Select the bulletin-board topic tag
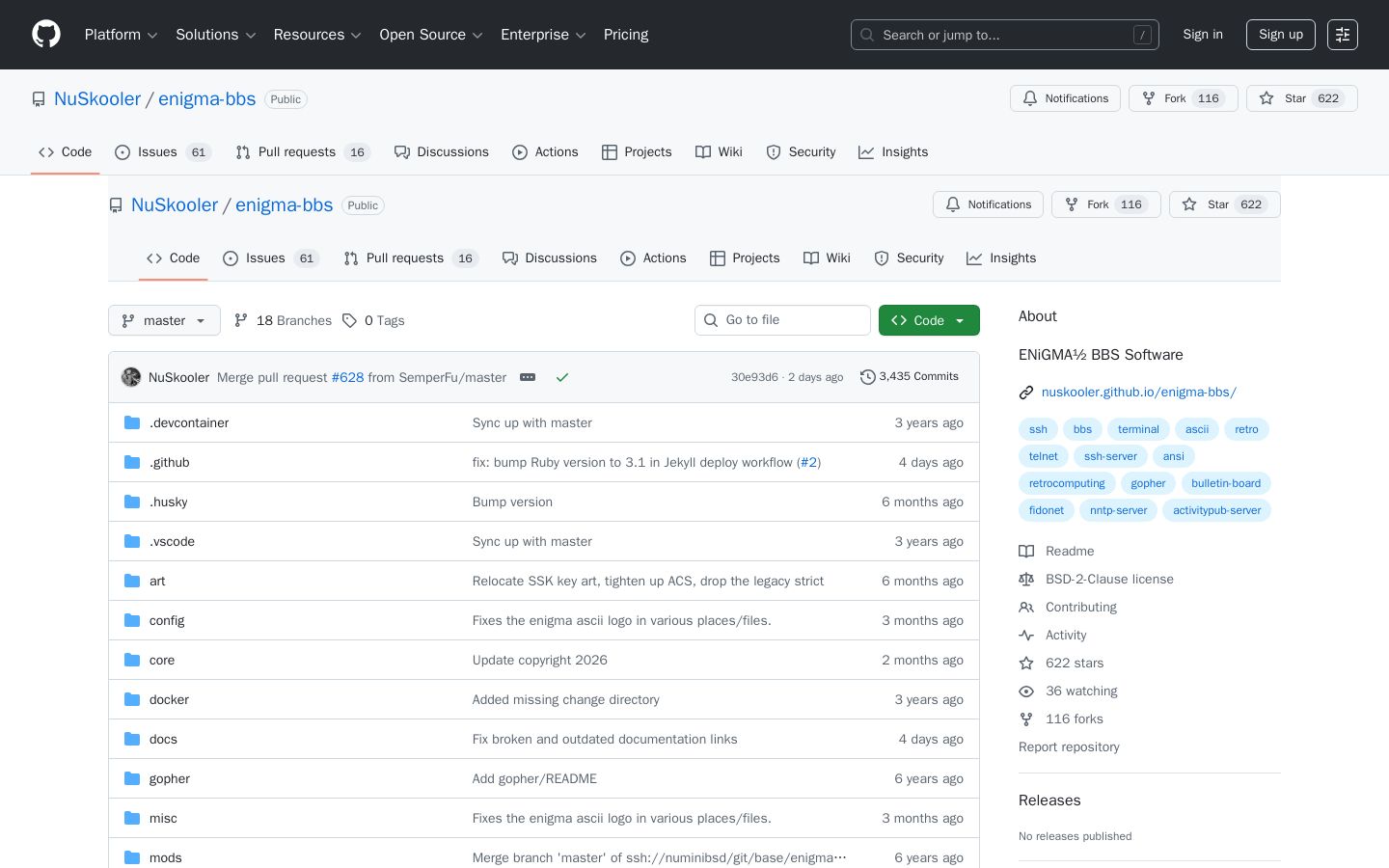1389x868 pixels. pyautogui.click(x=1226, y=483)
